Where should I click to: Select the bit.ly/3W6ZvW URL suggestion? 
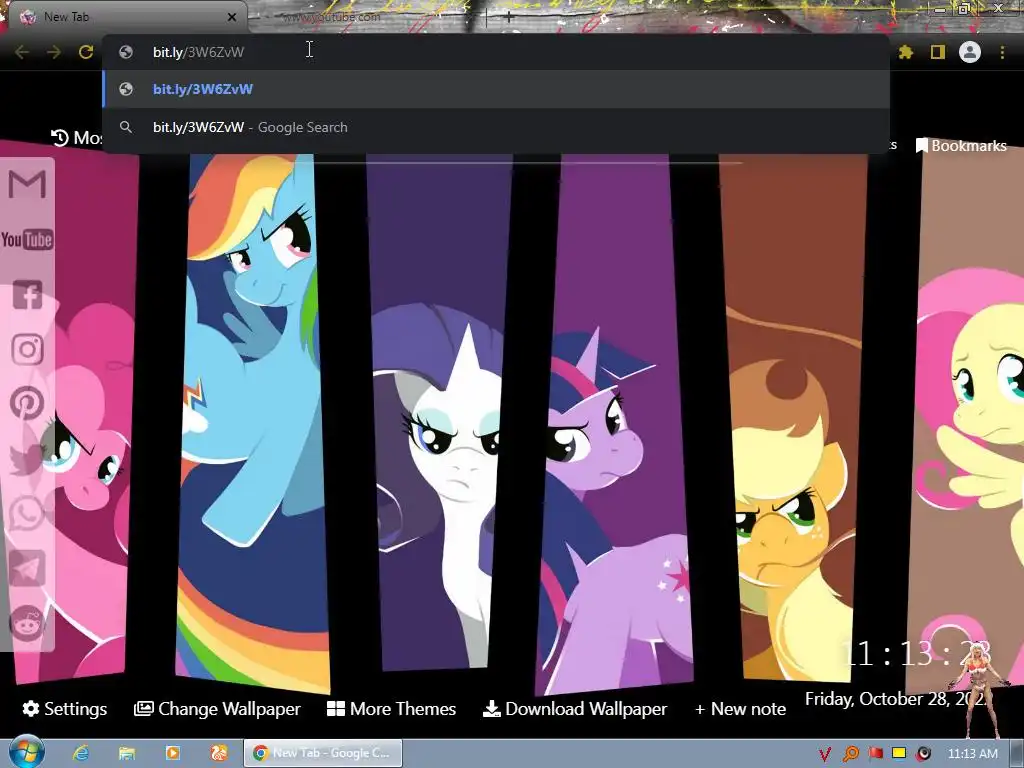[496, 89]
